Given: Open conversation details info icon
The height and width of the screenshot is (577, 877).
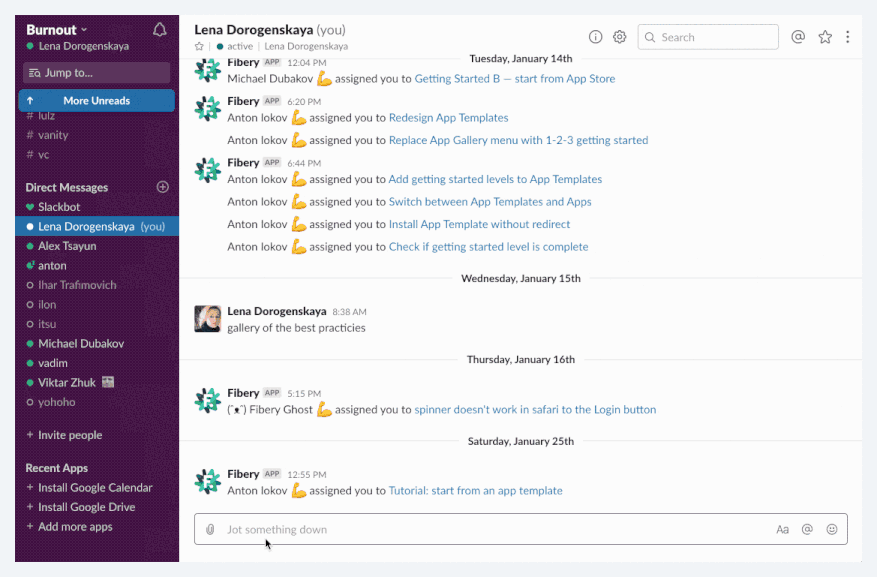Looking at the screenshot, I should tap(595, 37).
